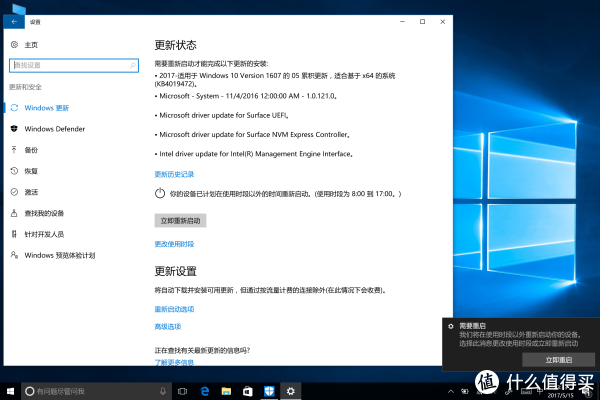Click the 备份 upload arrow icon

15,150
